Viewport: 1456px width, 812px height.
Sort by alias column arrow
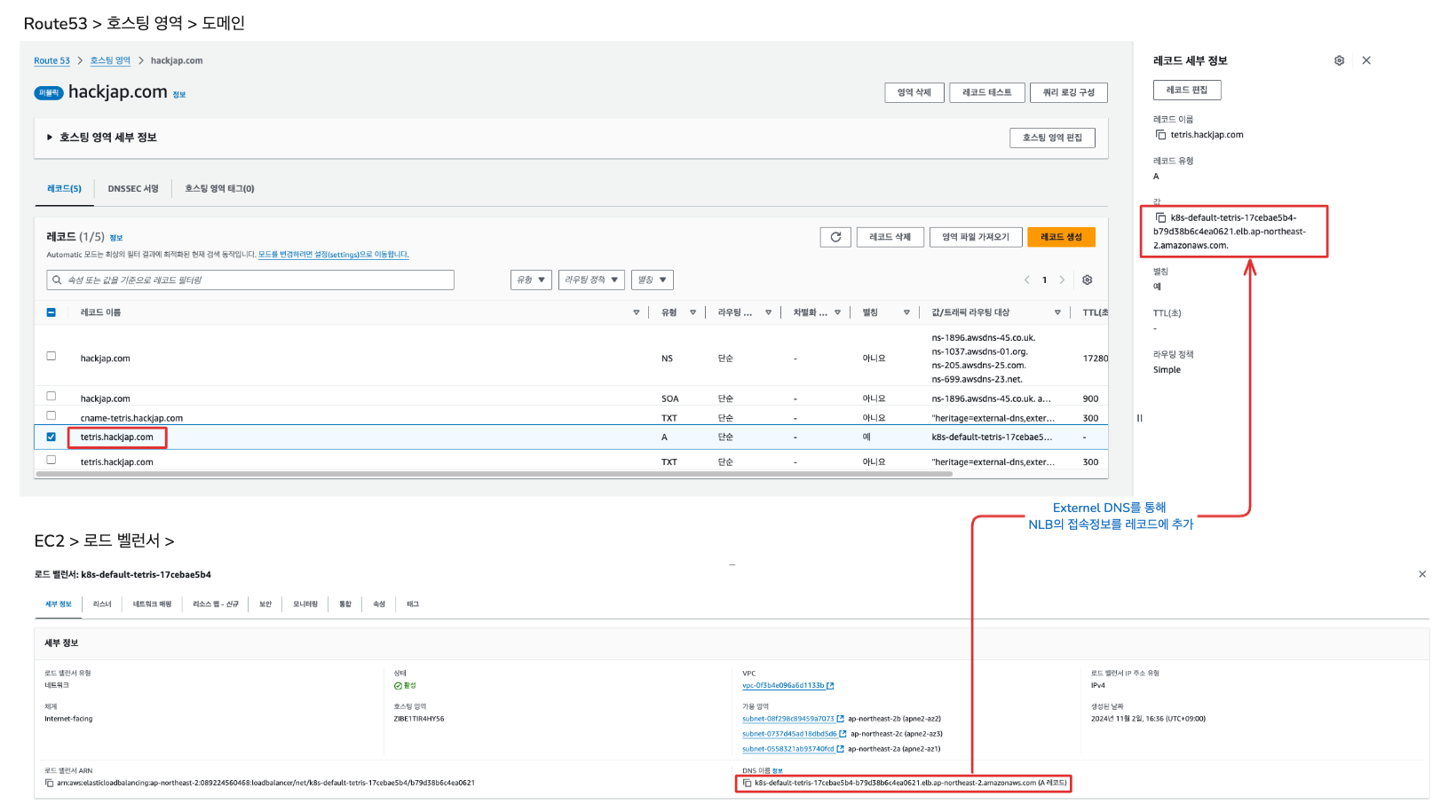point(906,312)
